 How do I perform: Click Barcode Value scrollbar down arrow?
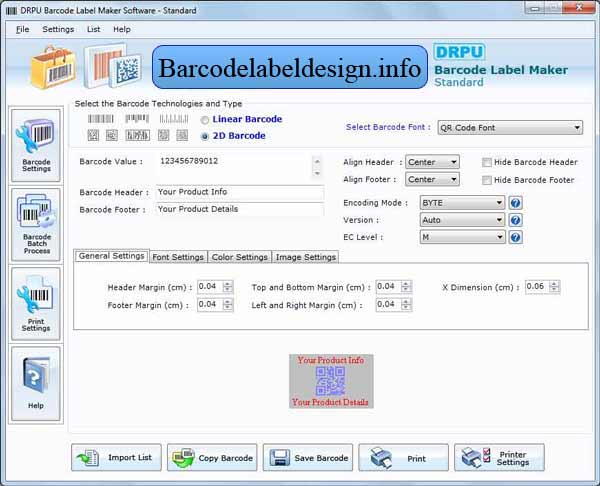coord(317,174)
